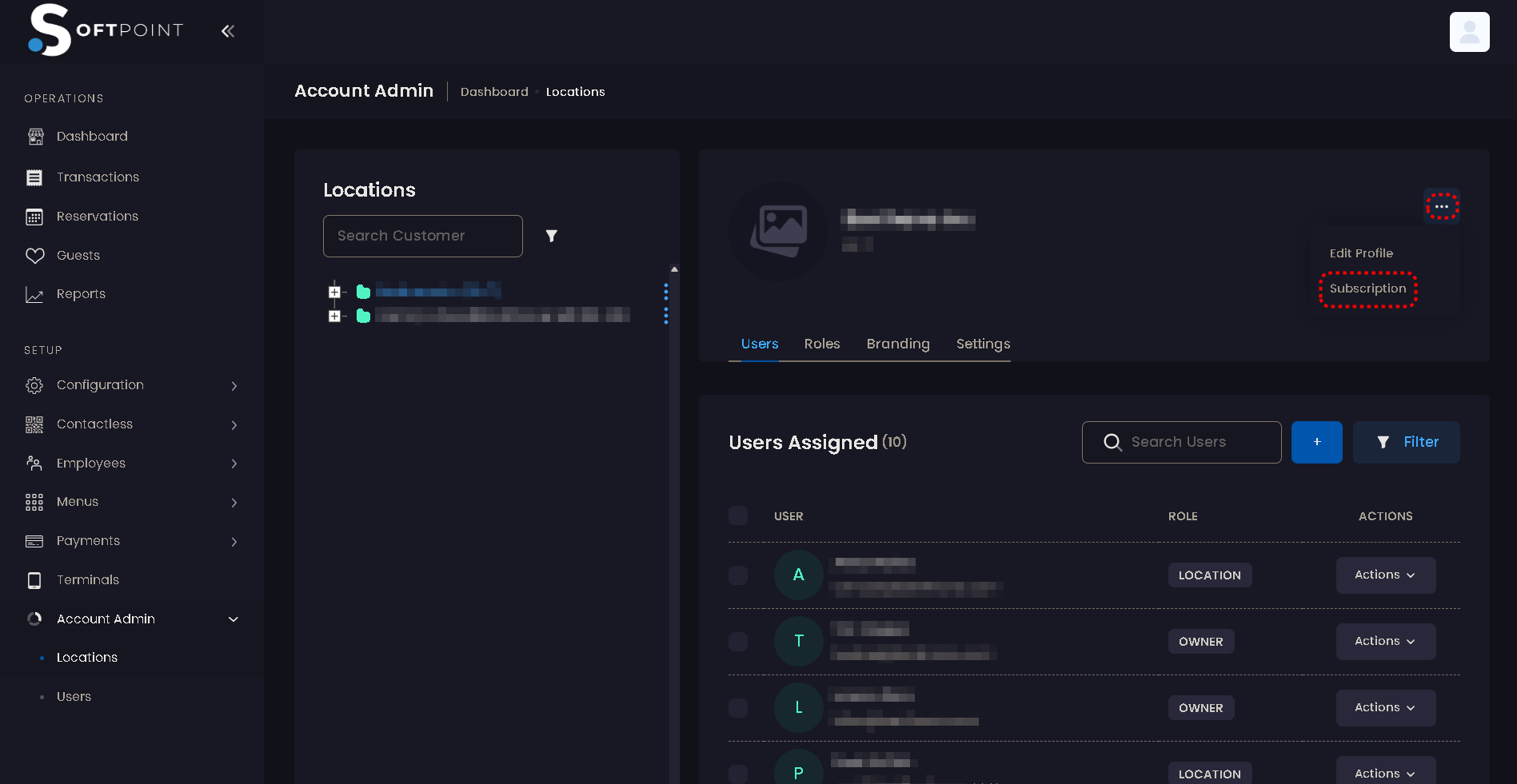The height and width of the screenshot is (784, 1517).
Task: Go to Dashboard breadcrumb link
Action: tap(494, 92)
